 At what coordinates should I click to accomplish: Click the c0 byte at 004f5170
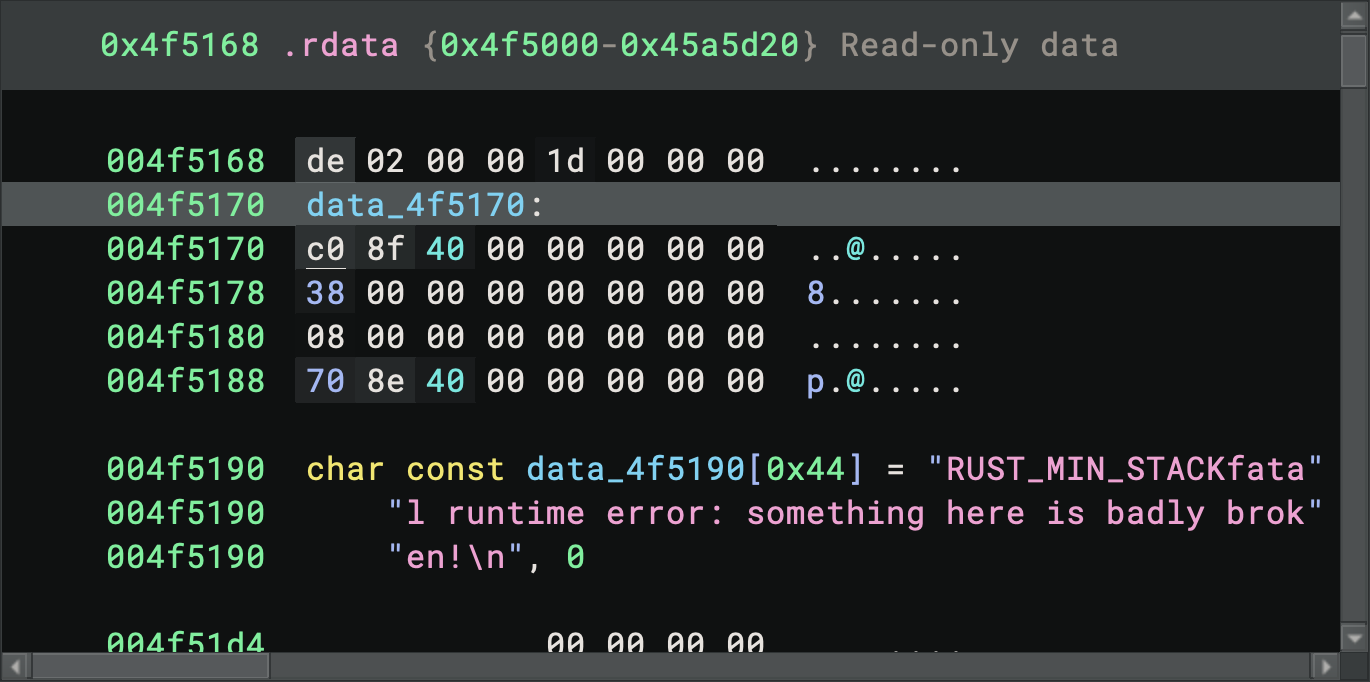point(325,249)
